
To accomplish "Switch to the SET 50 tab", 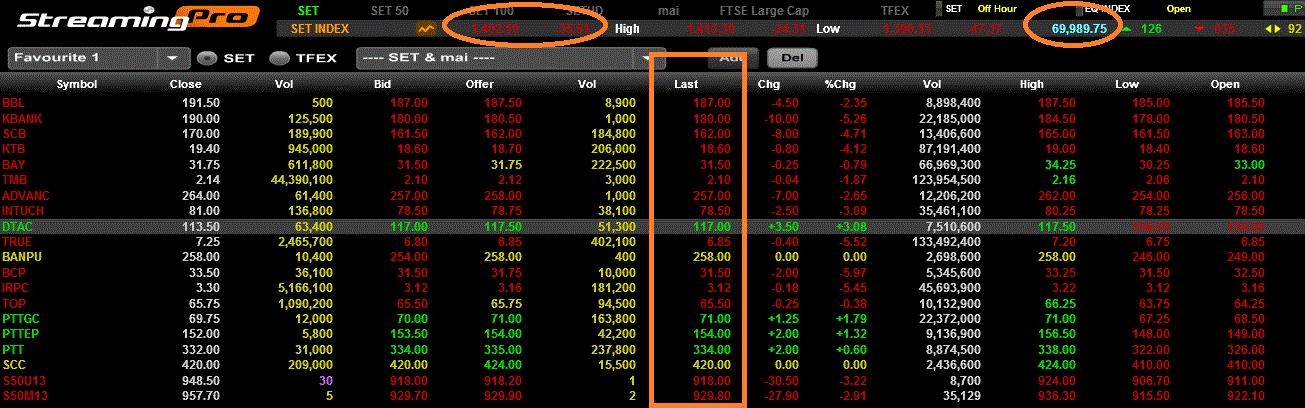I will 390,9.
